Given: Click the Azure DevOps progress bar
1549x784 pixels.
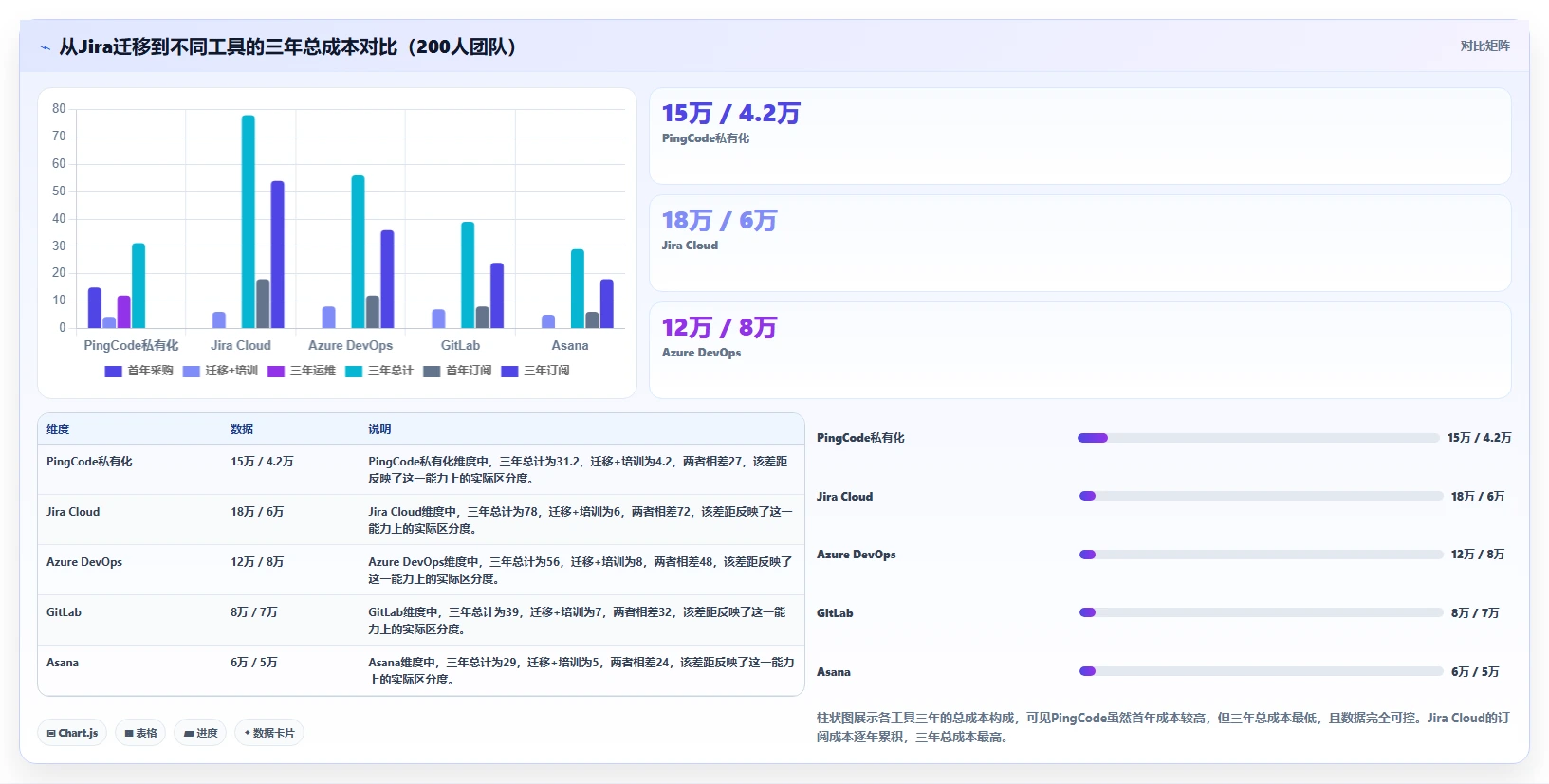Looking at the screenshot, I should (1262, 555).
